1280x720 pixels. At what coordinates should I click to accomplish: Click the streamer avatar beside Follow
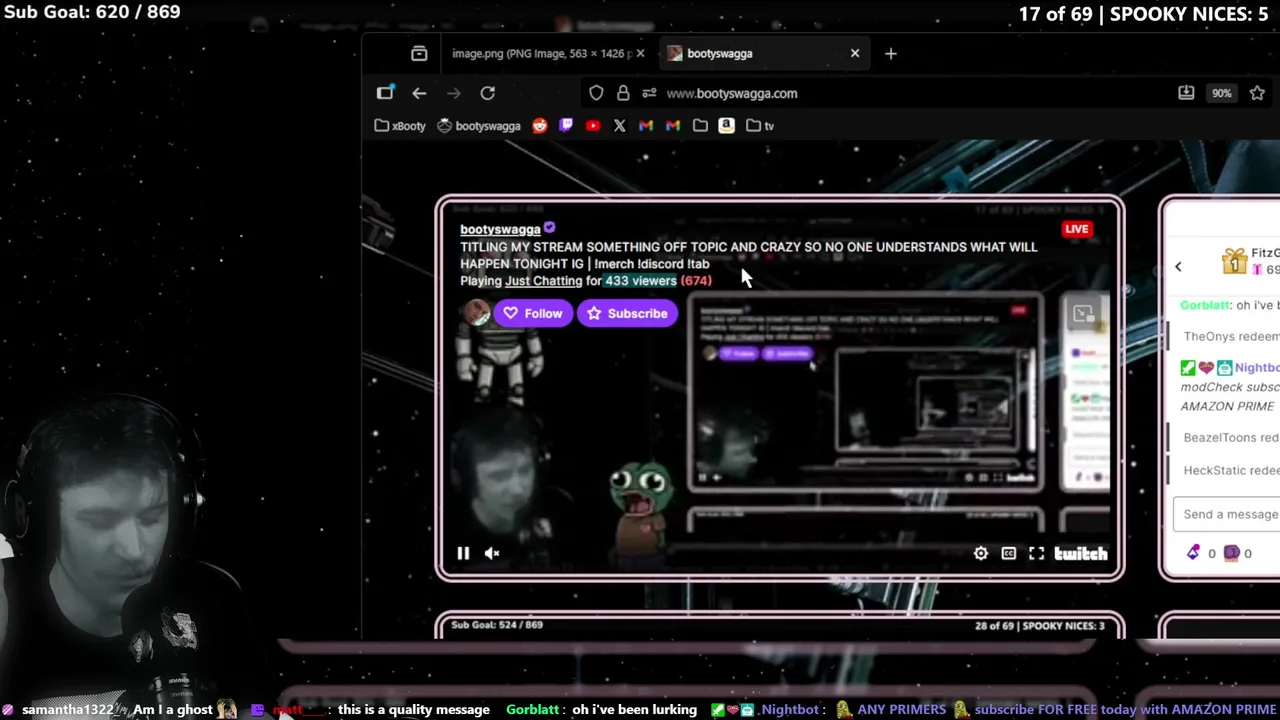pos(476,313)
